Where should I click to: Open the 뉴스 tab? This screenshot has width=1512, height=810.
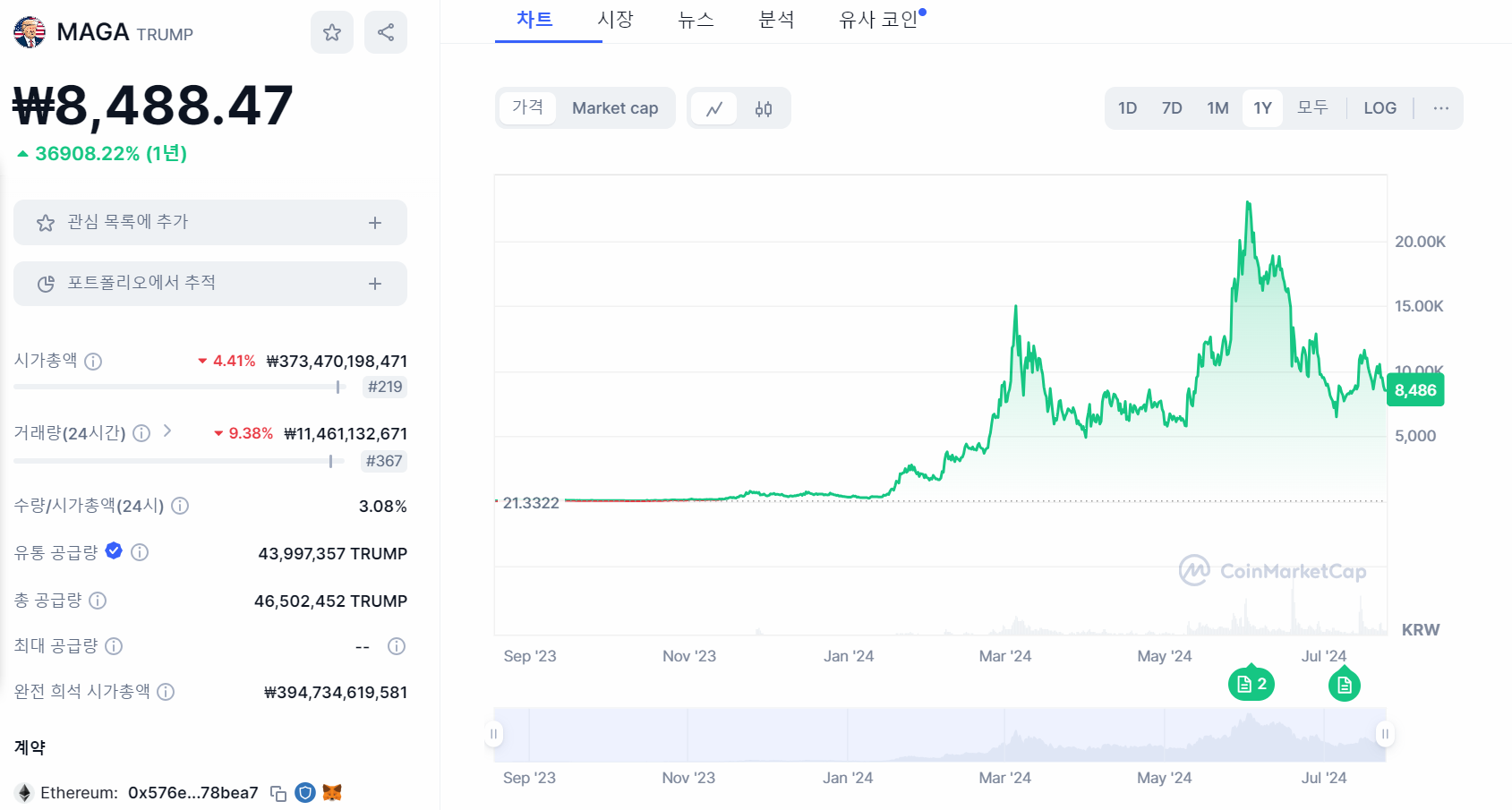click(696, 20)
